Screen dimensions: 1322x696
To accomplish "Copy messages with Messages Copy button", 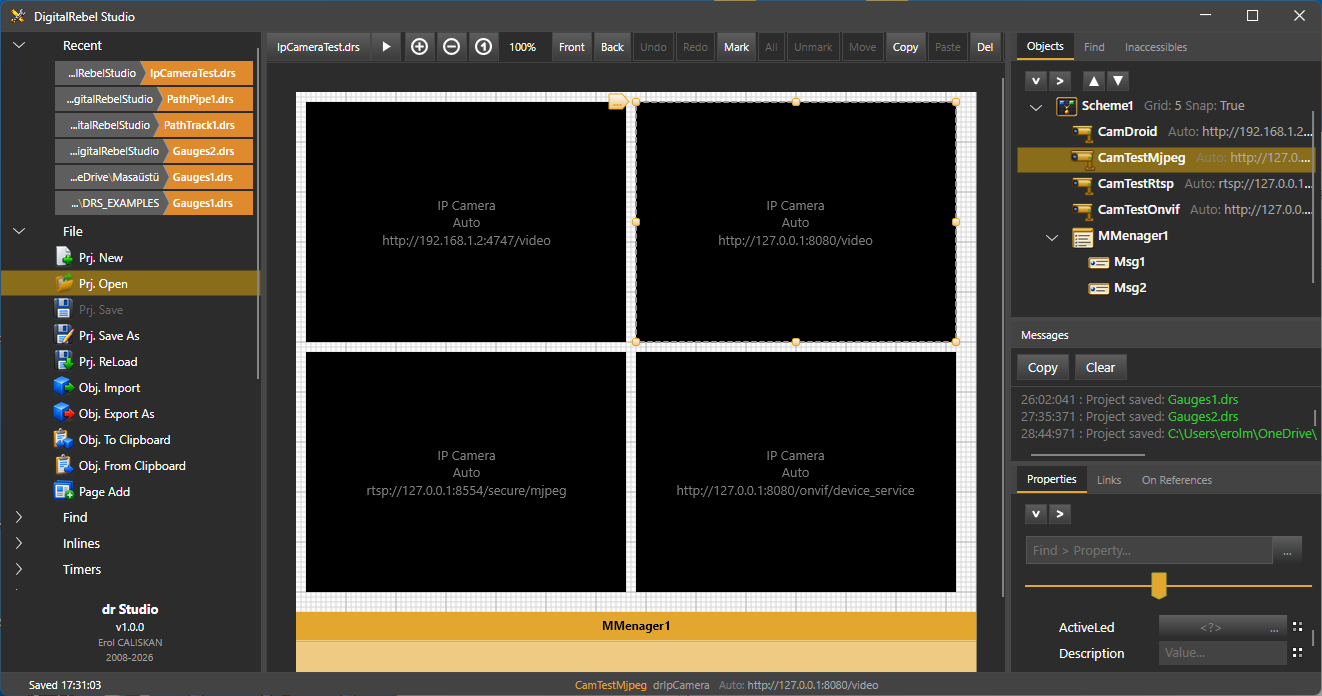I will coord(1043,368).
